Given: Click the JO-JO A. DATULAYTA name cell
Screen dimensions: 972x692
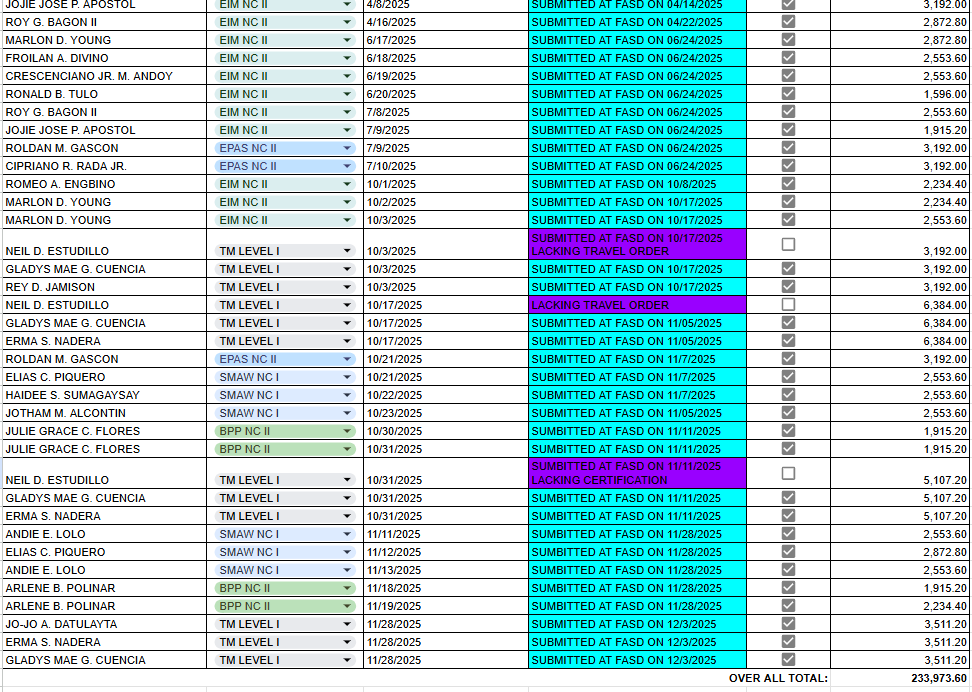Looking at the screenshot, I should 105,624.
